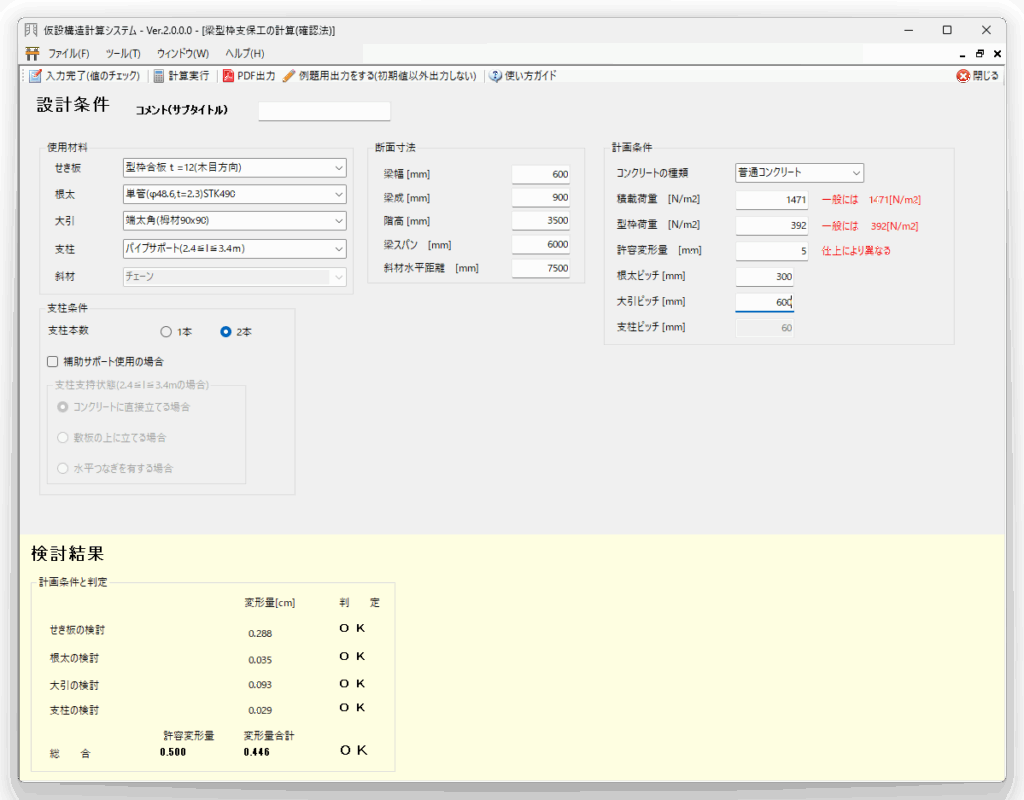The width and height of the screenshot is (1024, 800).
Task: Click the 0.446 total deformation value
Action: [x=257, y=752]
